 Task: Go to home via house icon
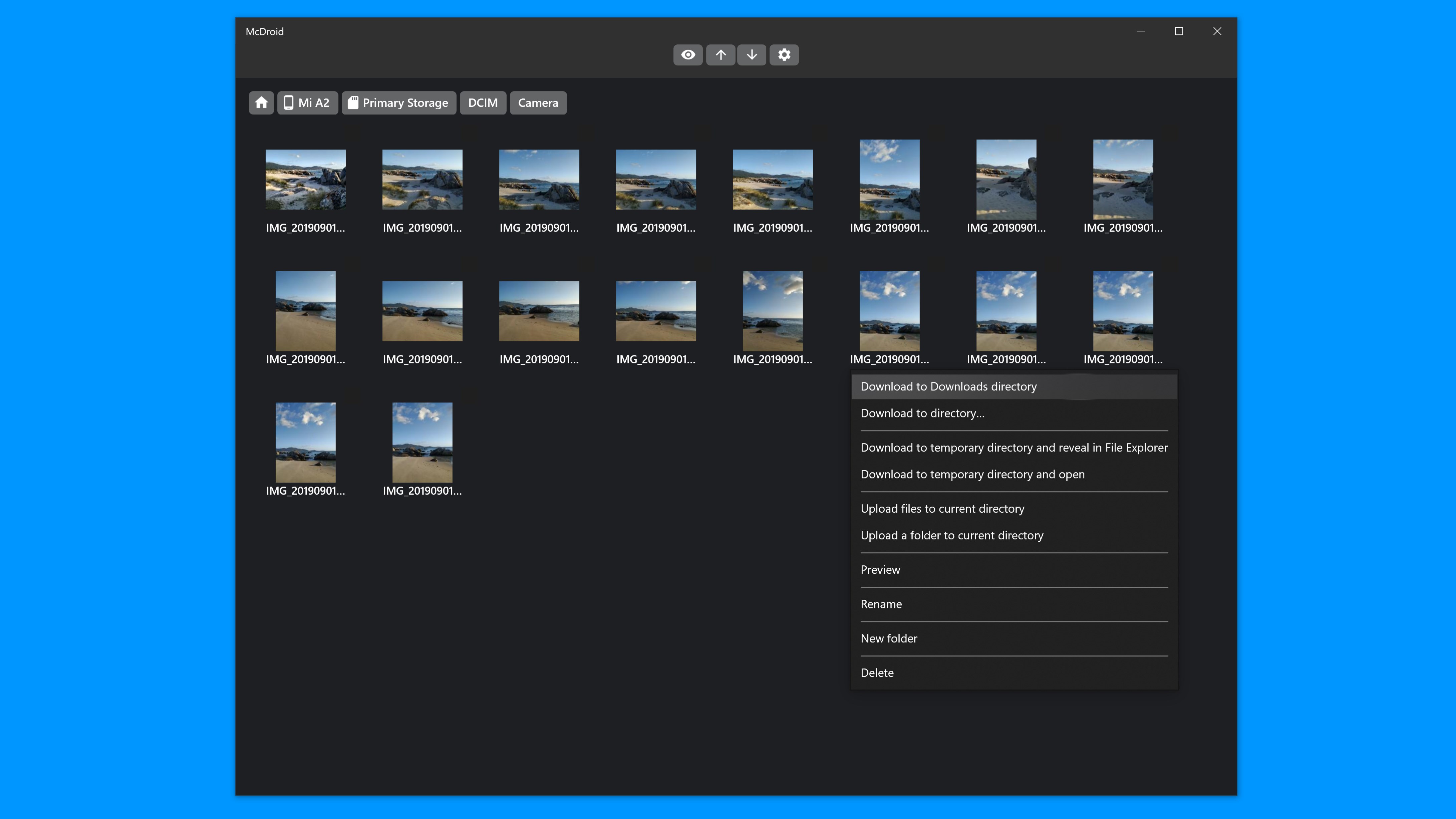pyautogui.click(x=261, y=103)
